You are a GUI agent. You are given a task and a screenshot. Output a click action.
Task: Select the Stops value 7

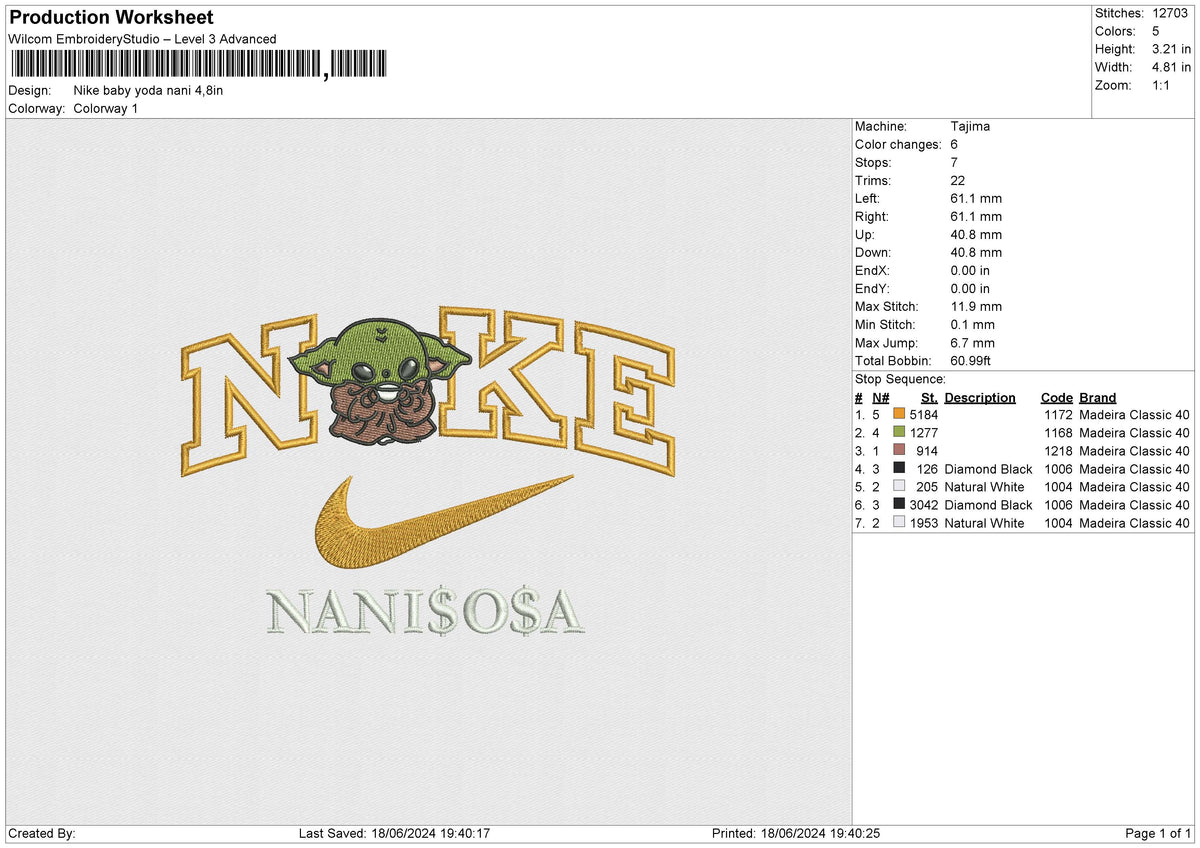[x=954, y=163]
